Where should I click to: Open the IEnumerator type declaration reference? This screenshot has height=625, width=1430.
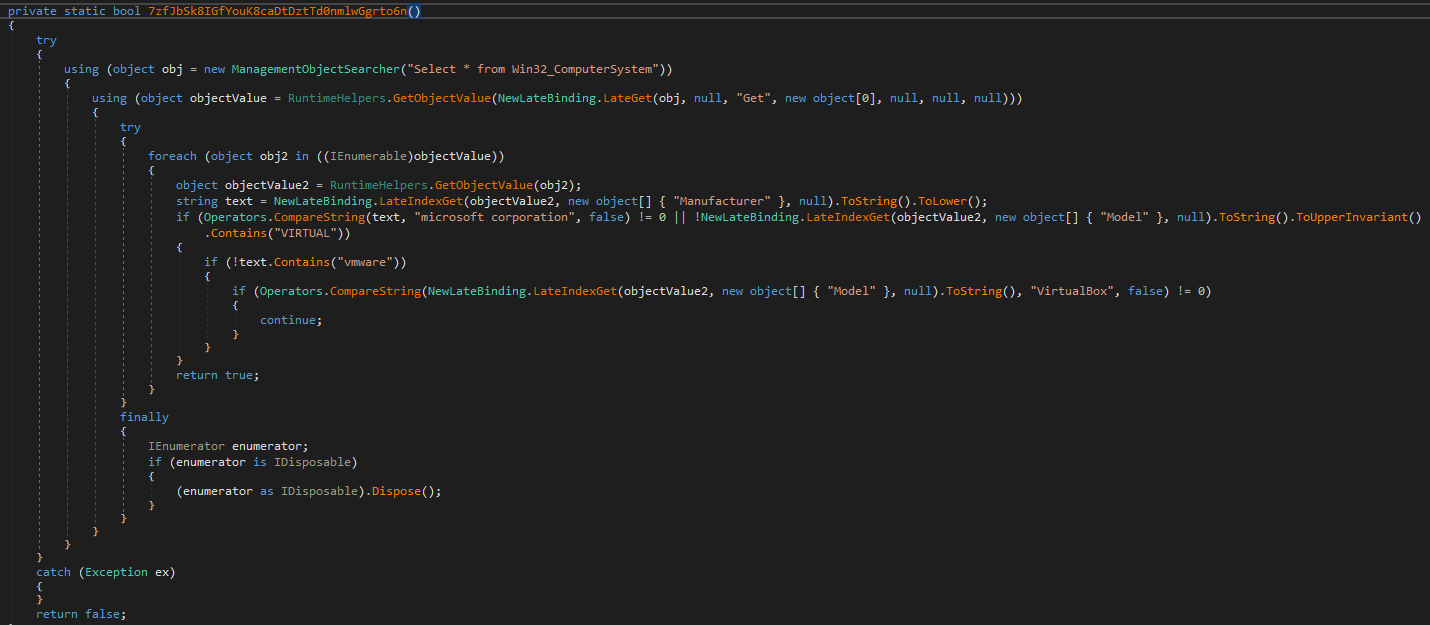tap(187, 446)
